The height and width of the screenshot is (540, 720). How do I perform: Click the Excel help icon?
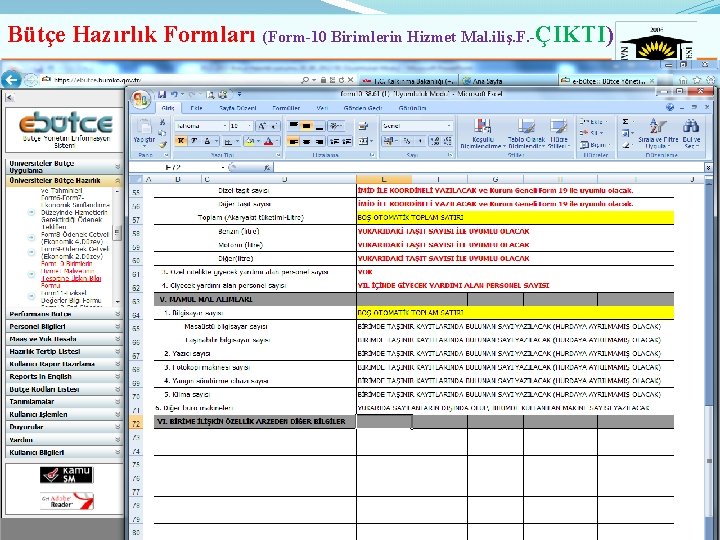coord(669,107)
